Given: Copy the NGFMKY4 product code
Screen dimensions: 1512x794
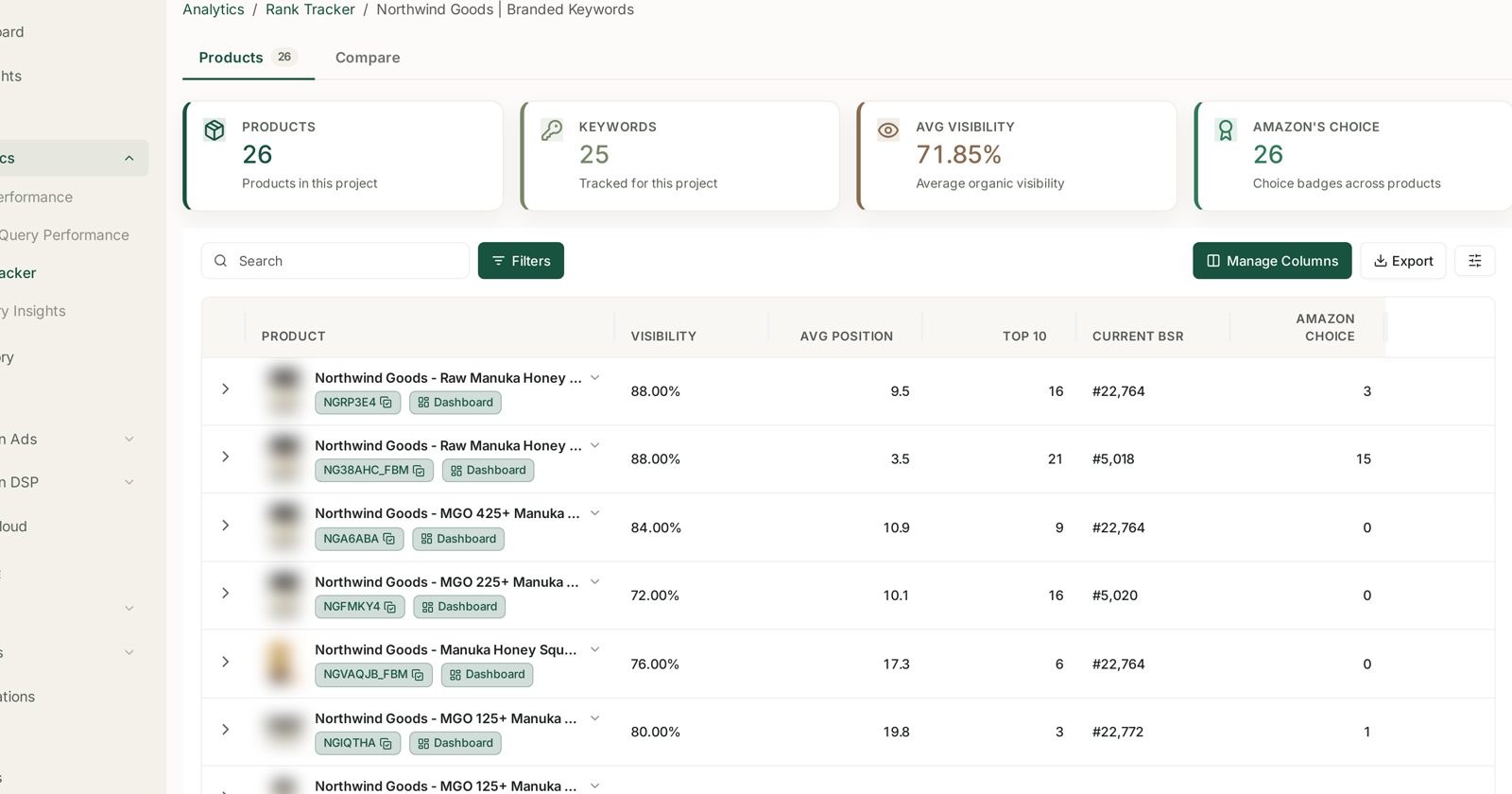Looking at the screenshot, I should (x=390, y=607).
